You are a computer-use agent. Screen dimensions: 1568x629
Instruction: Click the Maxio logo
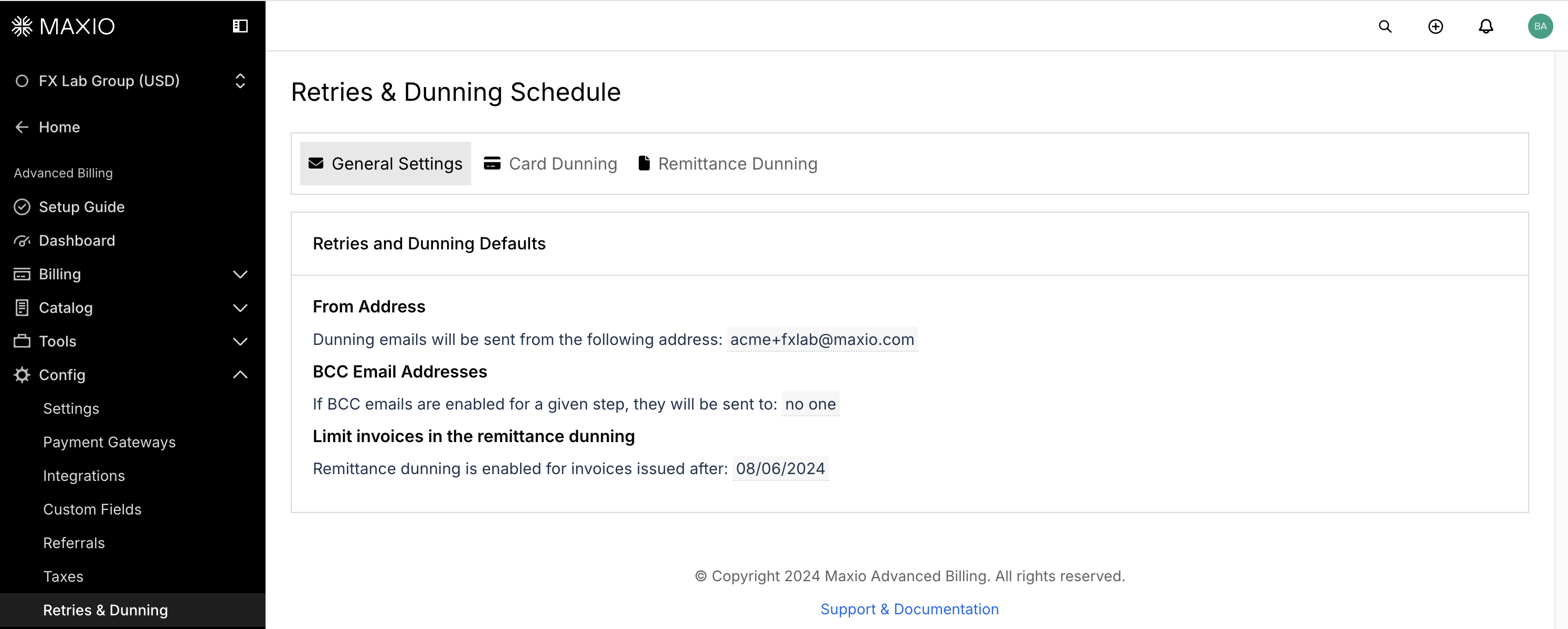62,26
